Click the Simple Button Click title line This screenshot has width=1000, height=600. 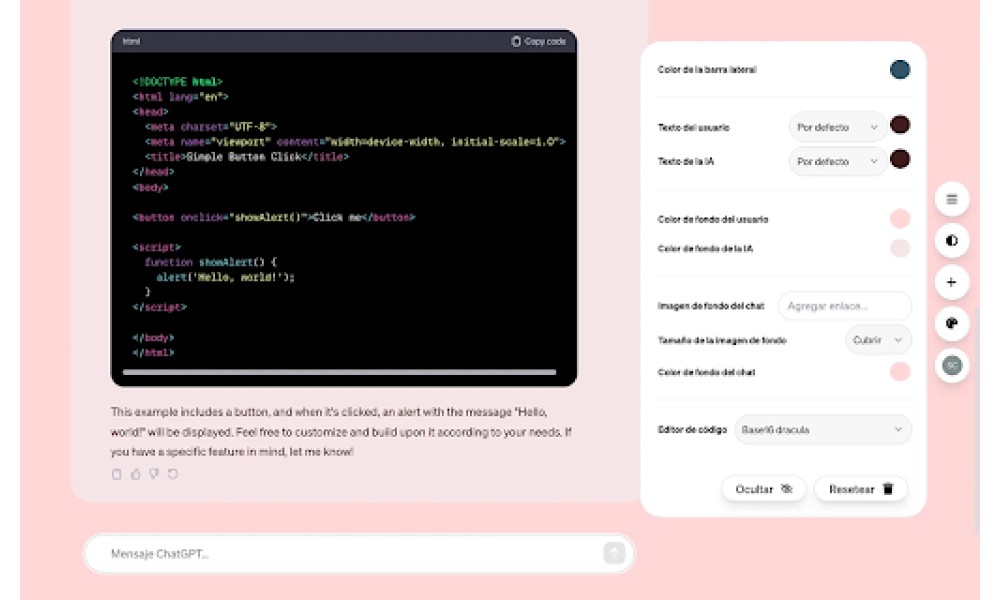pyautogui.click(x=247, y=157)
